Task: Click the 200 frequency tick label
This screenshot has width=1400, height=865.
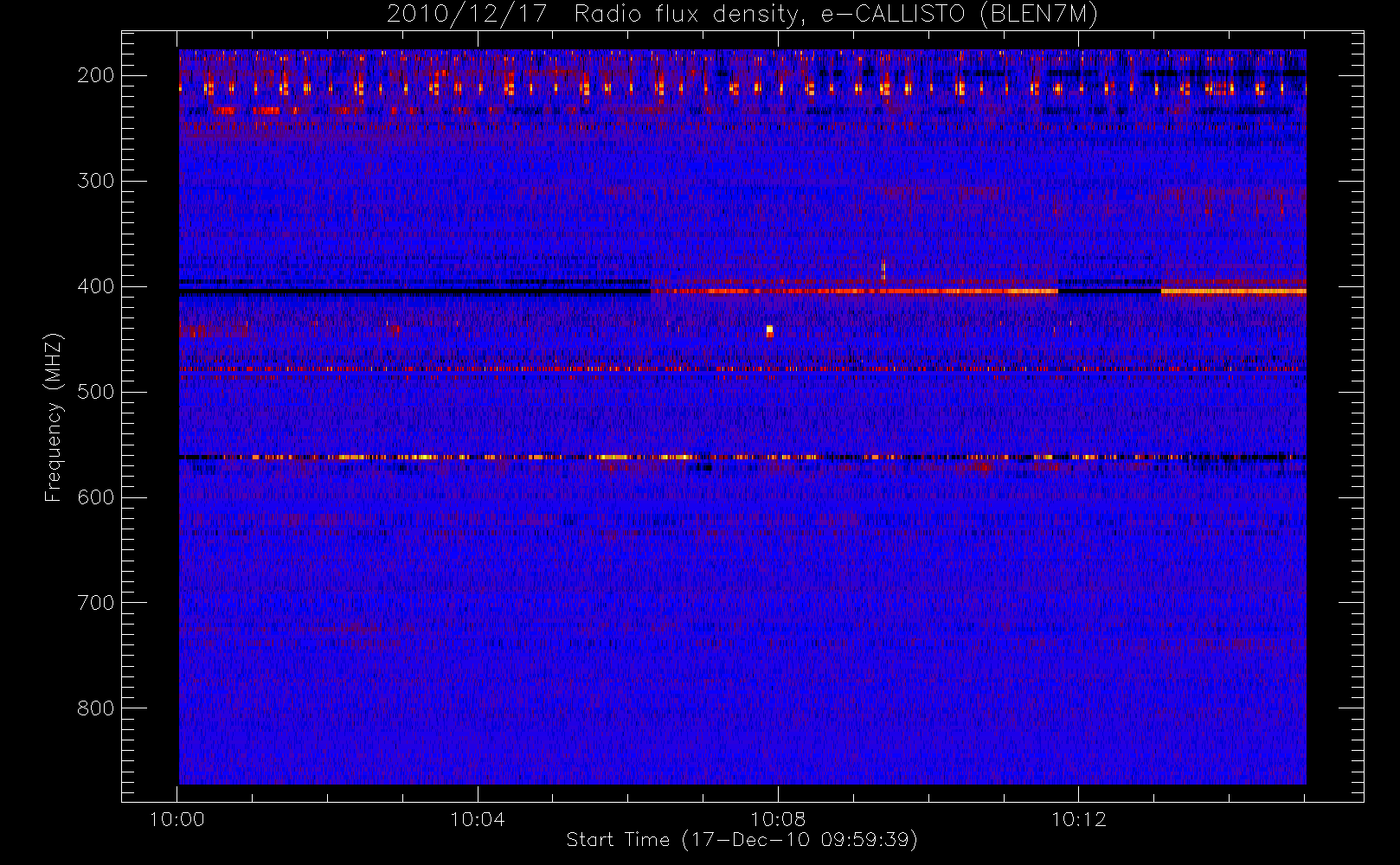Action: pyautogui.click(x=96, y=75)
